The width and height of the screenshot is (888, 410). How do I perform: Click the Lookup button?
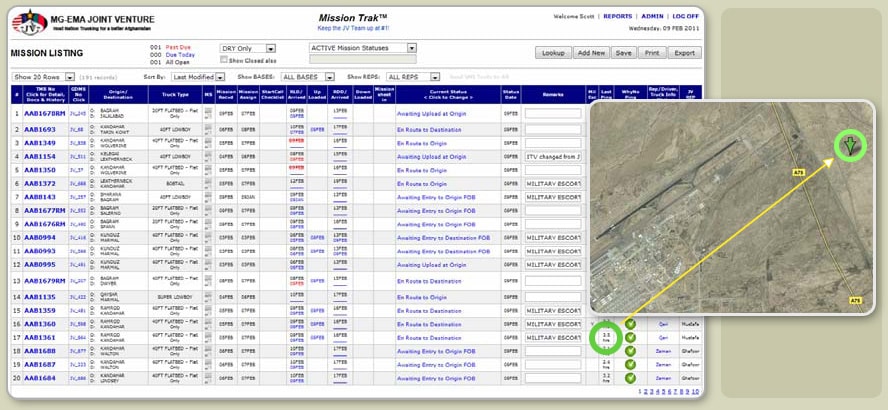tap(552, 52)
